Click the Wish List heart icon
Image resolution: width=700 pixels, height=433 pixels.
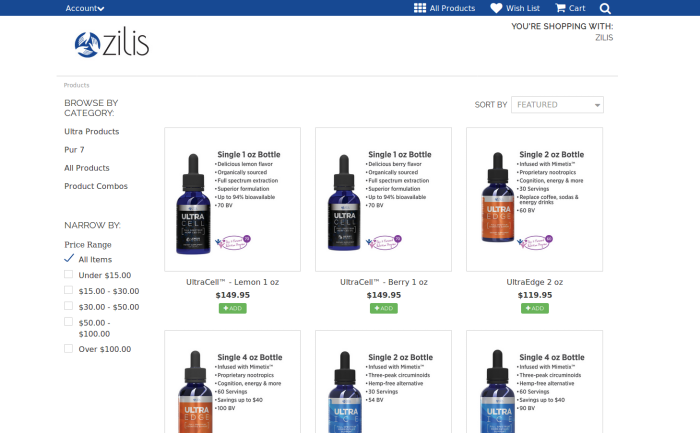(x=496, y=8)
